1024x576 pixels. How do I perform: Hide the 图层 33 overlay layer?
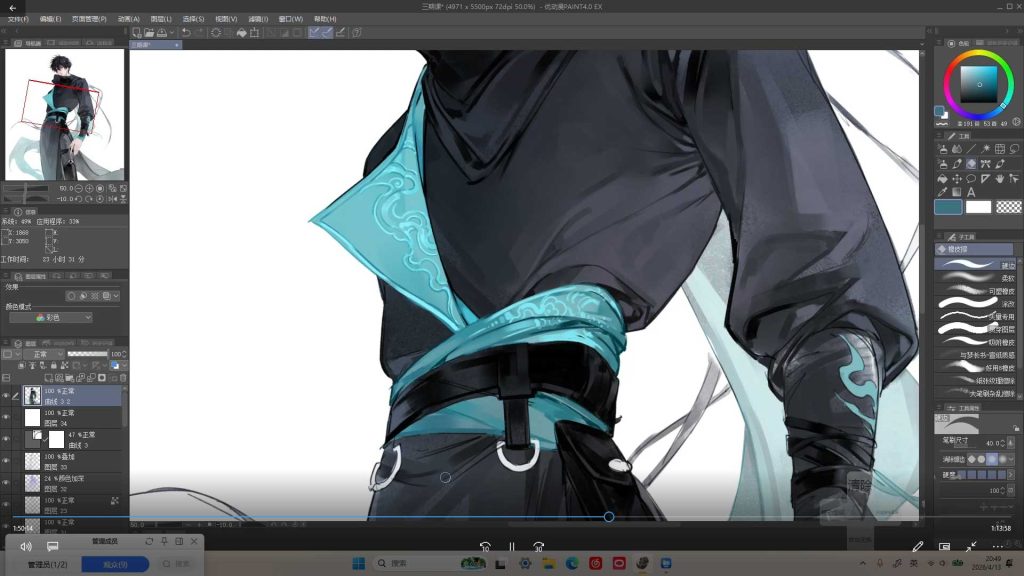point(6,461)
